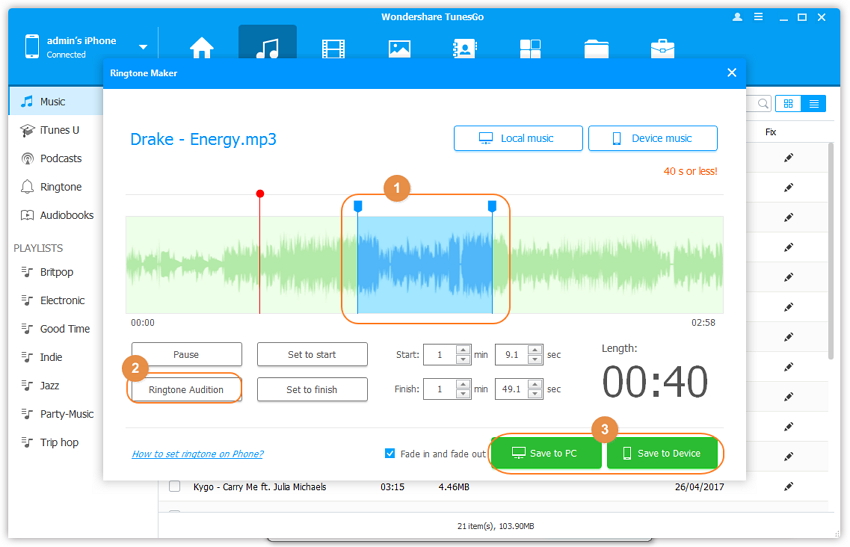Open the Photos icon in toolbar
Image resolution: width=850 pixels, height=547 pixels.
tap(399, 48)
